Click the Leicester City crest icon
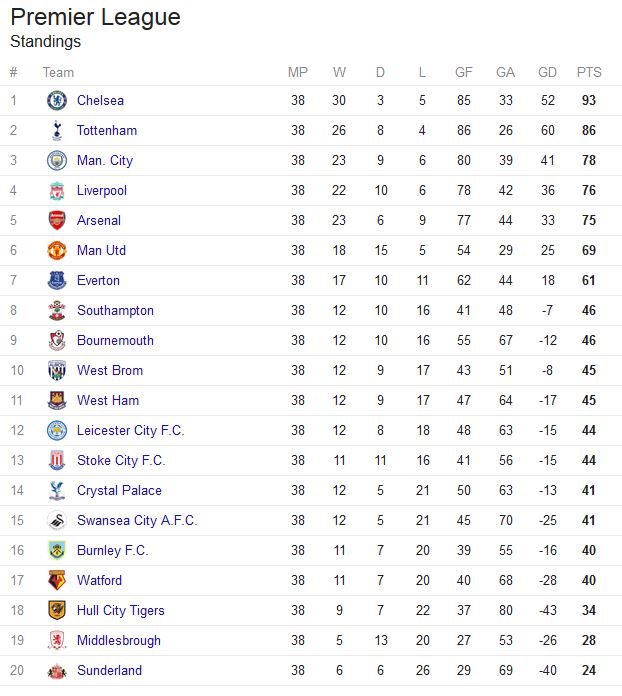The height and width of the screenshot is (696, 622). coord(57,430)
